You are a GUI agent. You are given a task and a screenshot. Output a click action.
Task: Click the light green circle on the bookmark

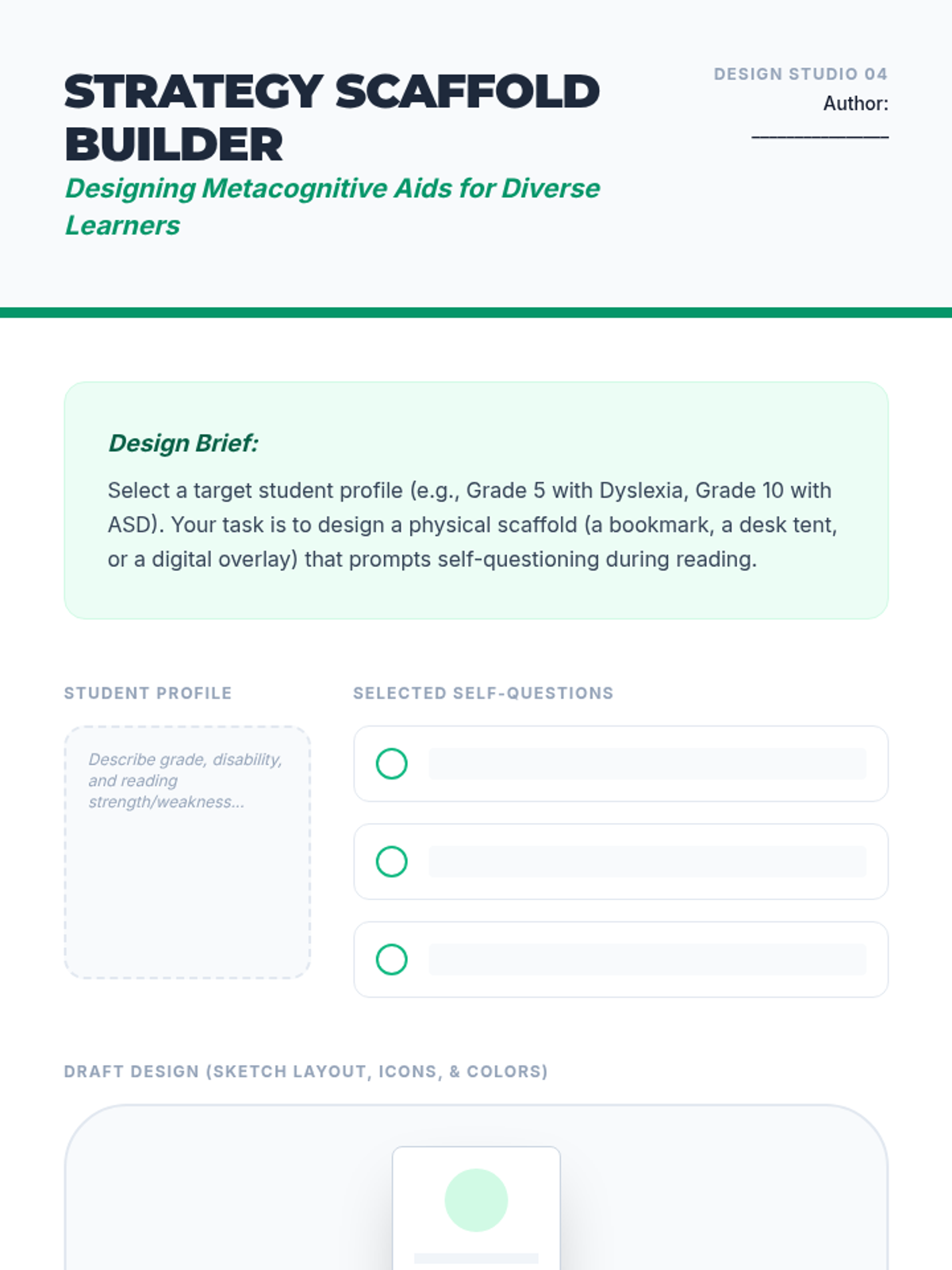click(x=476, y=1199)
